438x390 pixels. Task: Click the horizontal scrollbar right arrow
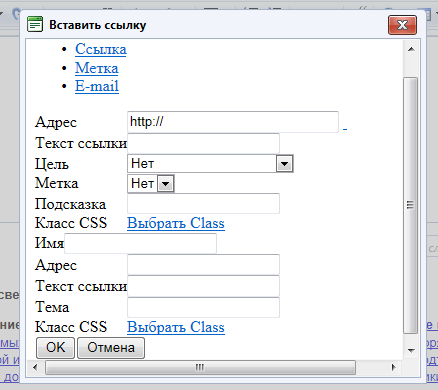(394, 367)
